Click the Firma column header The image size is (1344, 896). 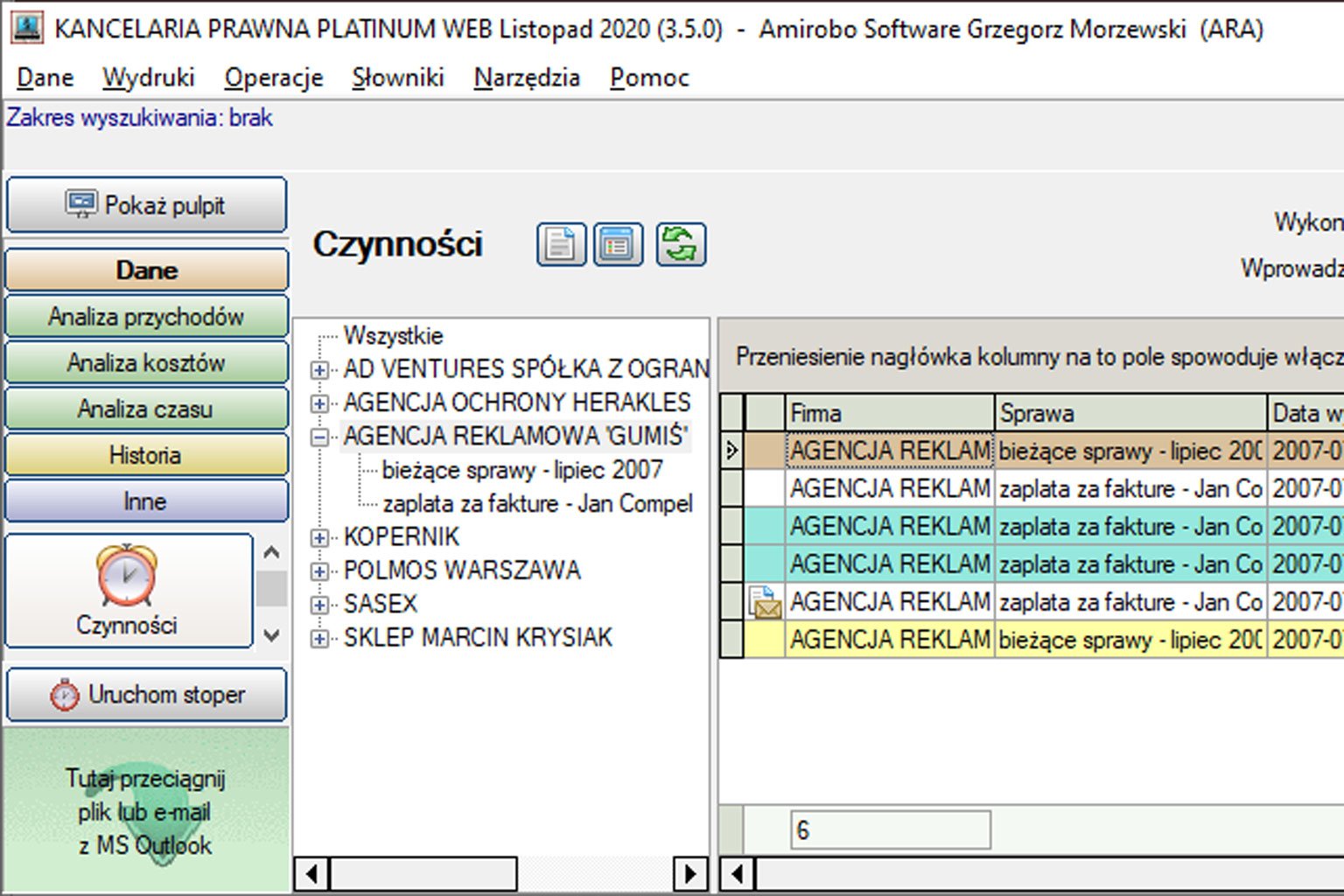[x=889, y=413]
